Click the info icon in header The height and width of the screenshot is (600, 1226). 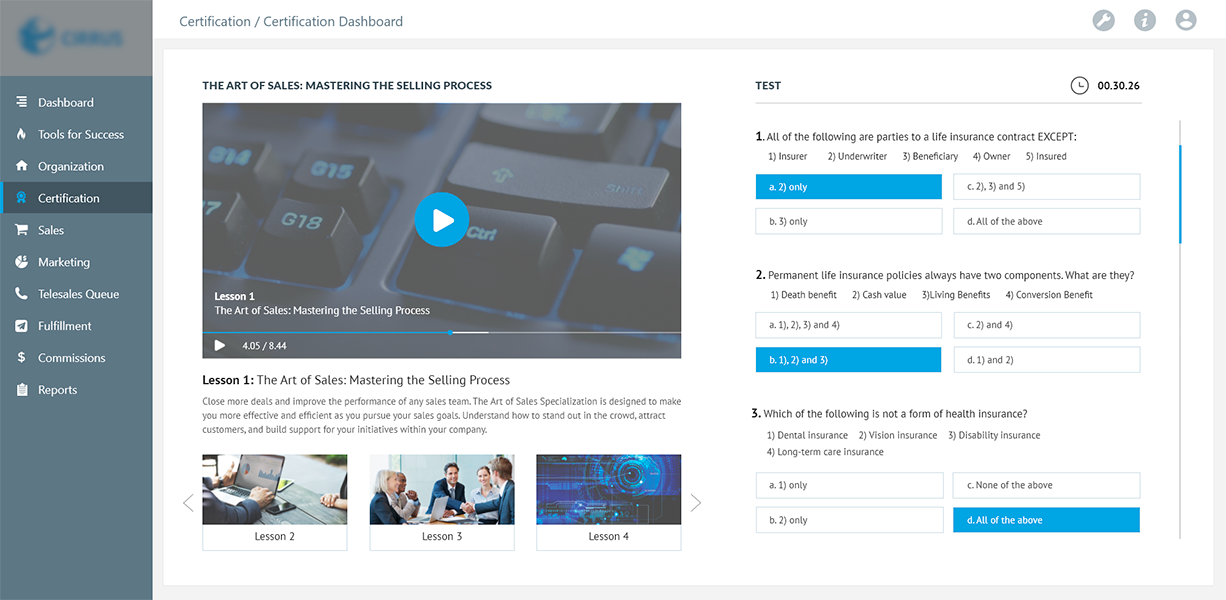pyautogui.click(x=1145, y=20)
